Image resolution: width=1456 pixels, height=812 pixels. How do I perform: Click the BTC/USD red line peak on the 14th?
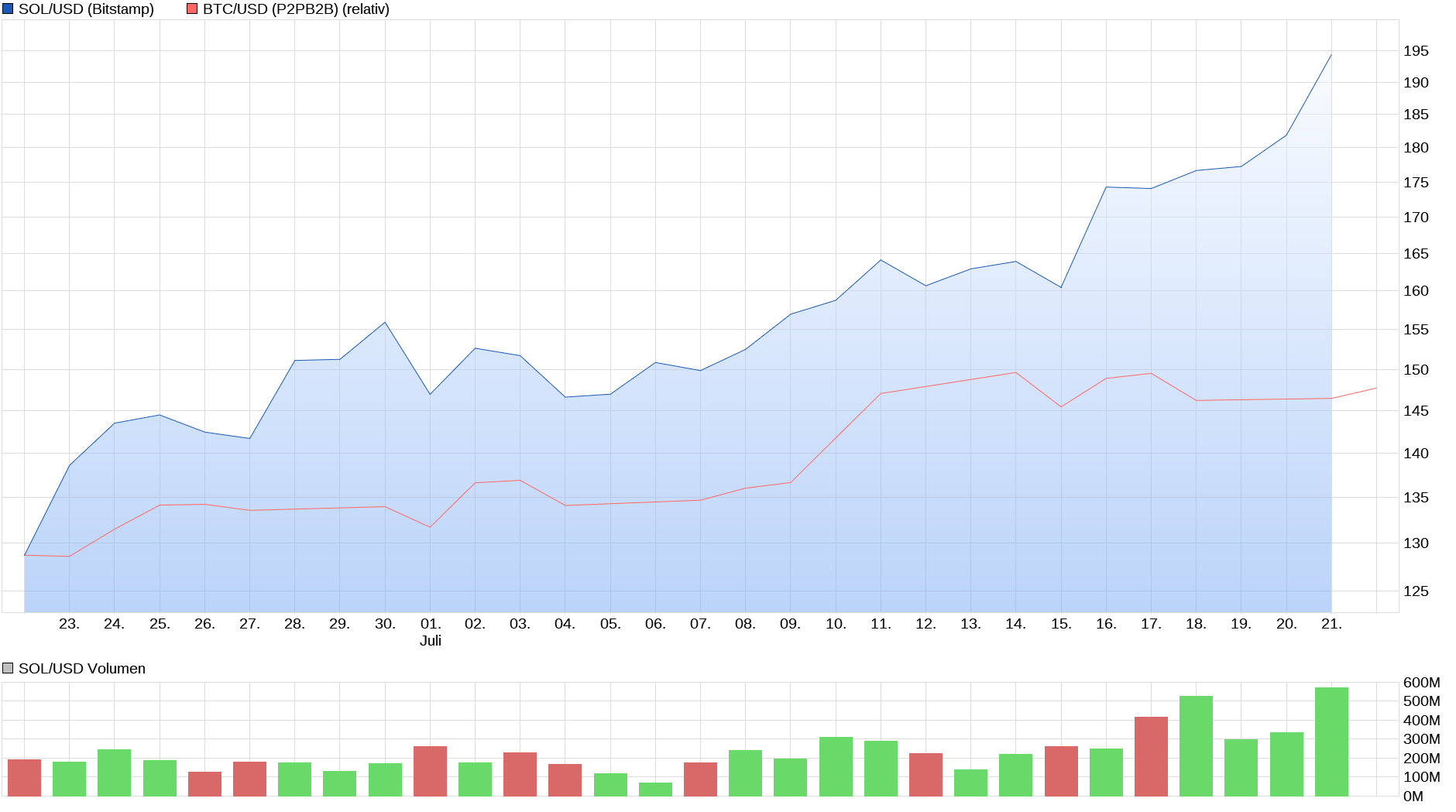coord(1015,373)
